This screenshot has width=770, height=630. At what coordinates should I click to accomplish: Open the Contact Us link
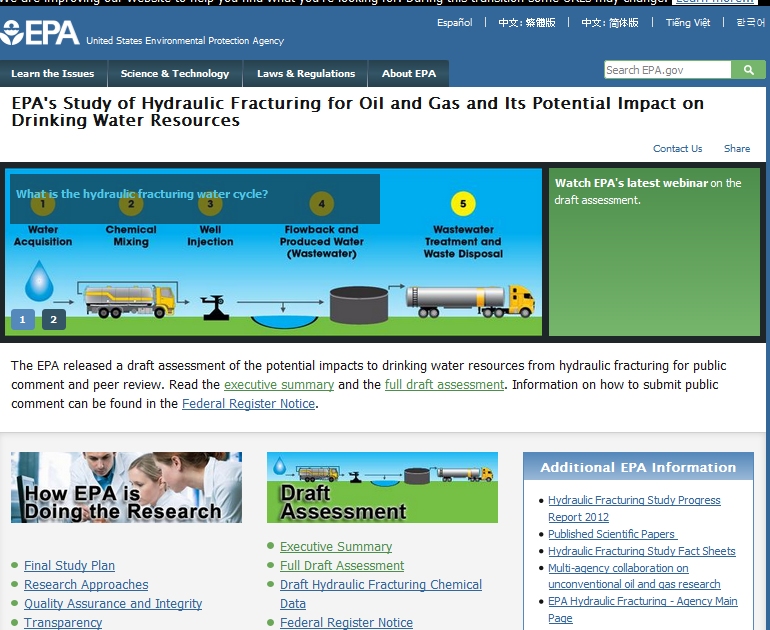[x=677, y=148]
